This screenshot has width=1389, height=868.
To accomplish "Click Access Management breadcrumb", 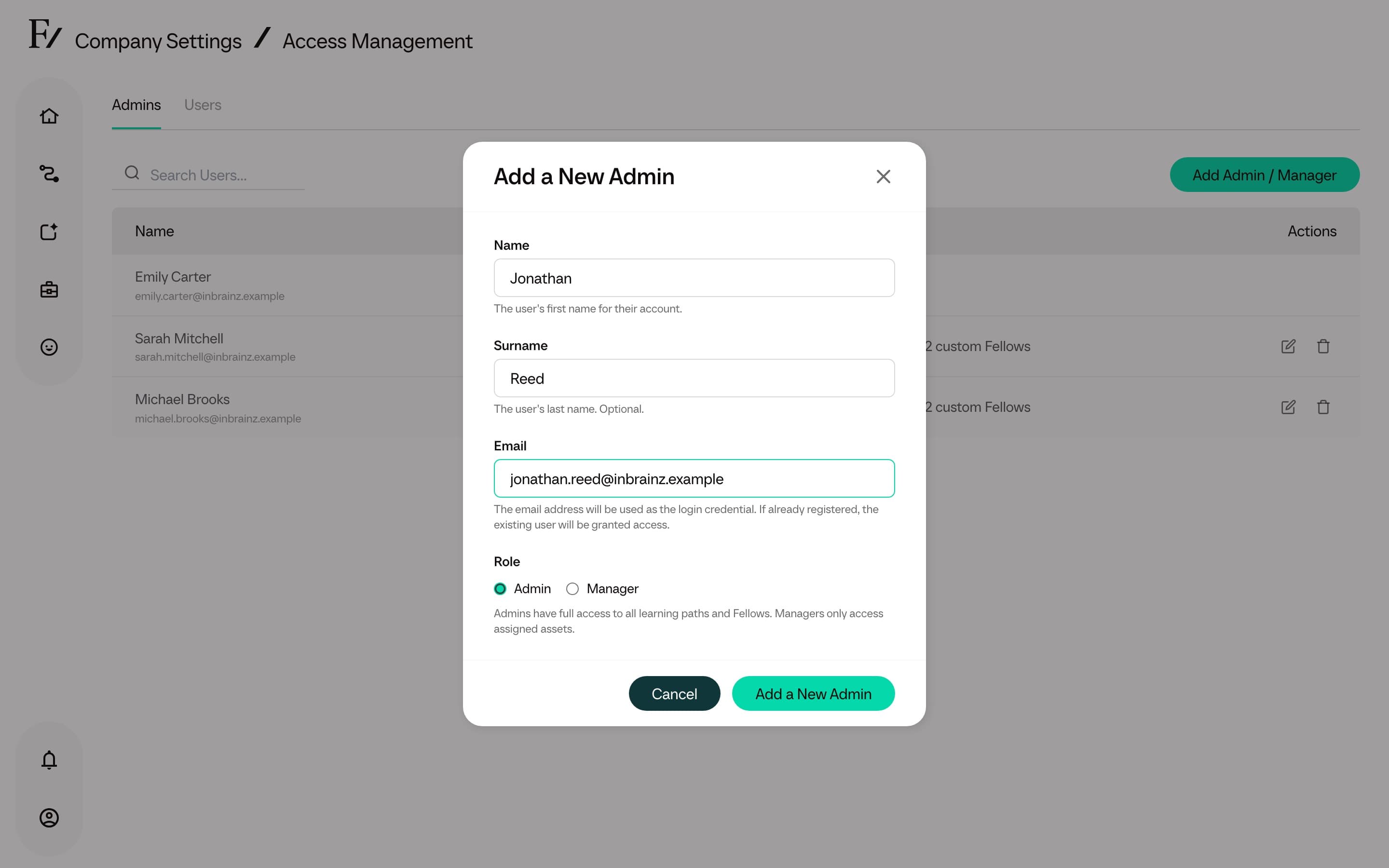I will [x=378, y=41].
